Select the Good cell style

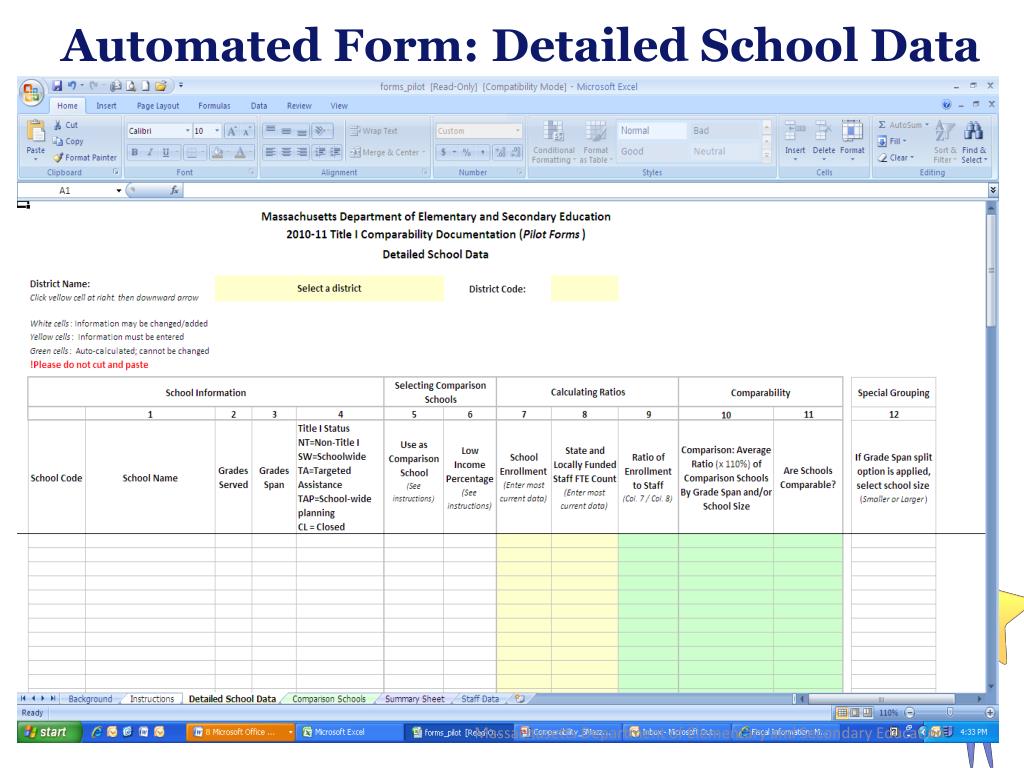651,152
